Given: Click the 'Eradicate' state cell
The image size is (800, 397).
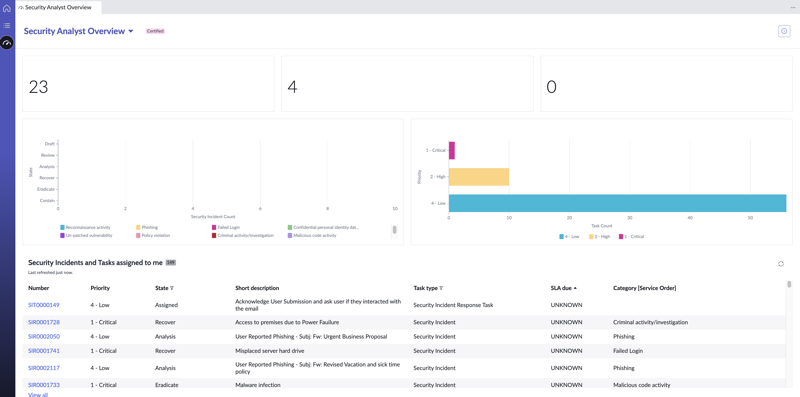Looking at the screenshot, I should (x=167, y=385).
